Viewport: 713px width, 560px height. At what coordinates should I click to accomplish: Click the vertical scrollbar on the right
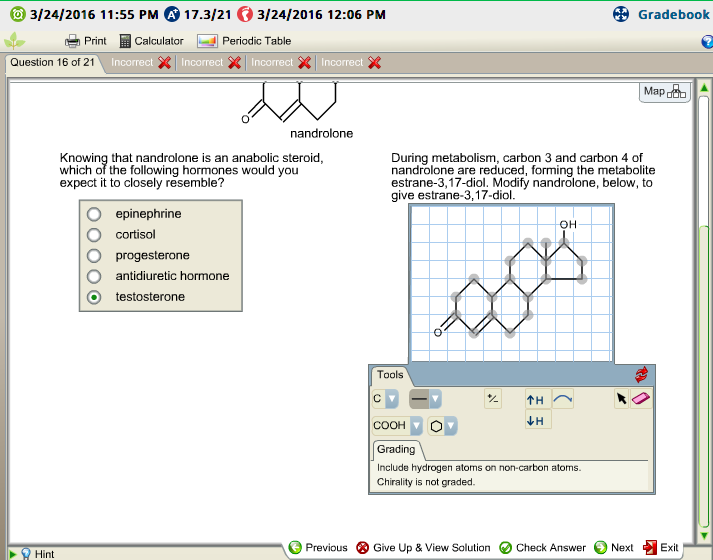point(704,300)
